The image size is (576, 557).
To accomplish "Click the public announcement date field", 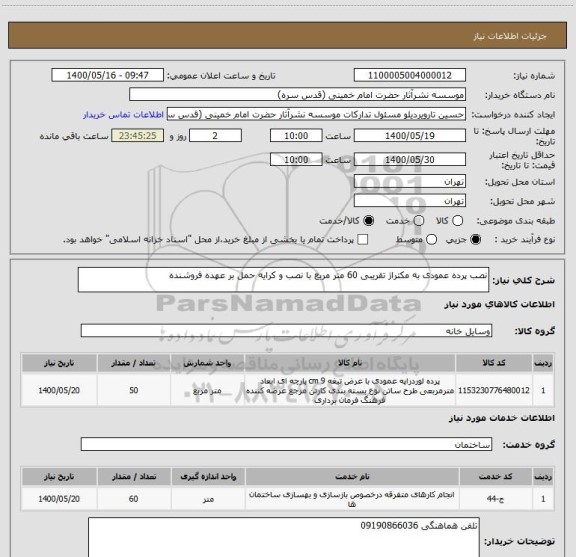I will (x=108, y=75).
